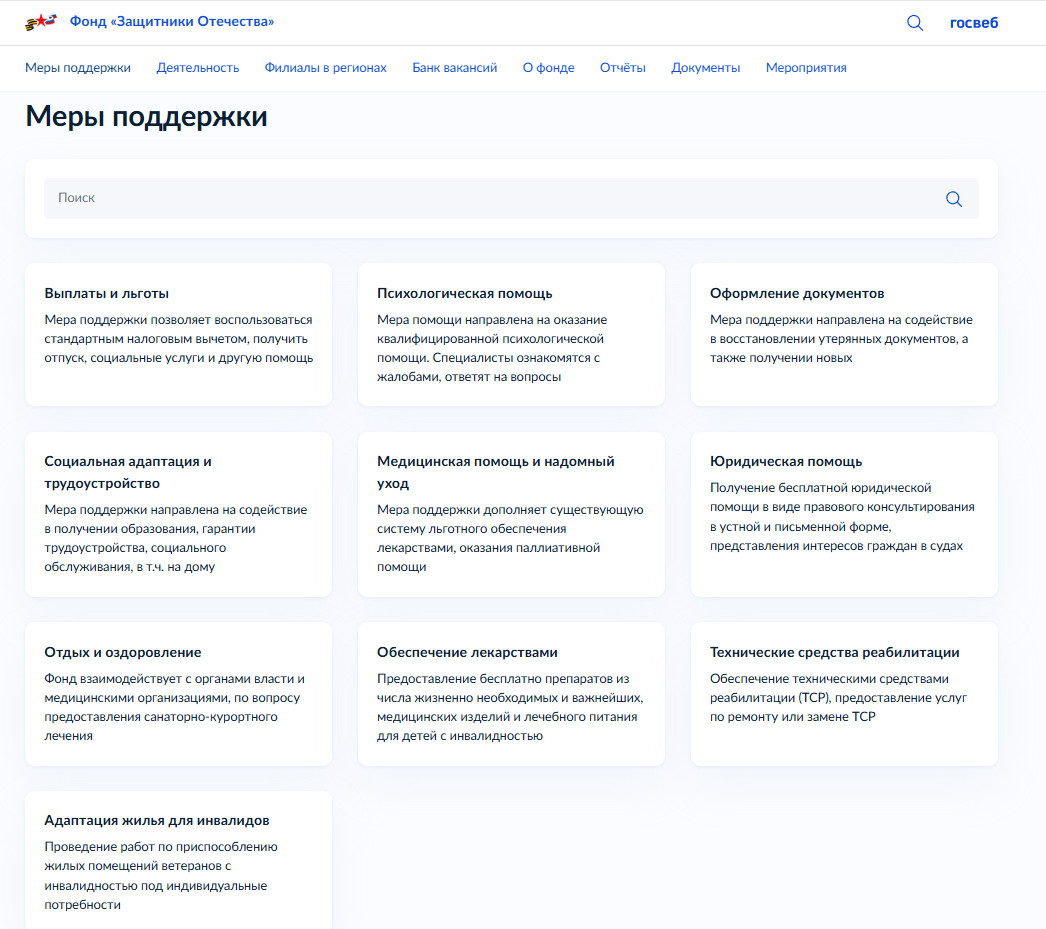This screenshot has width=1046, height=929.
Task: Click the Меры поддержки page heading
Action: (146, 117)
